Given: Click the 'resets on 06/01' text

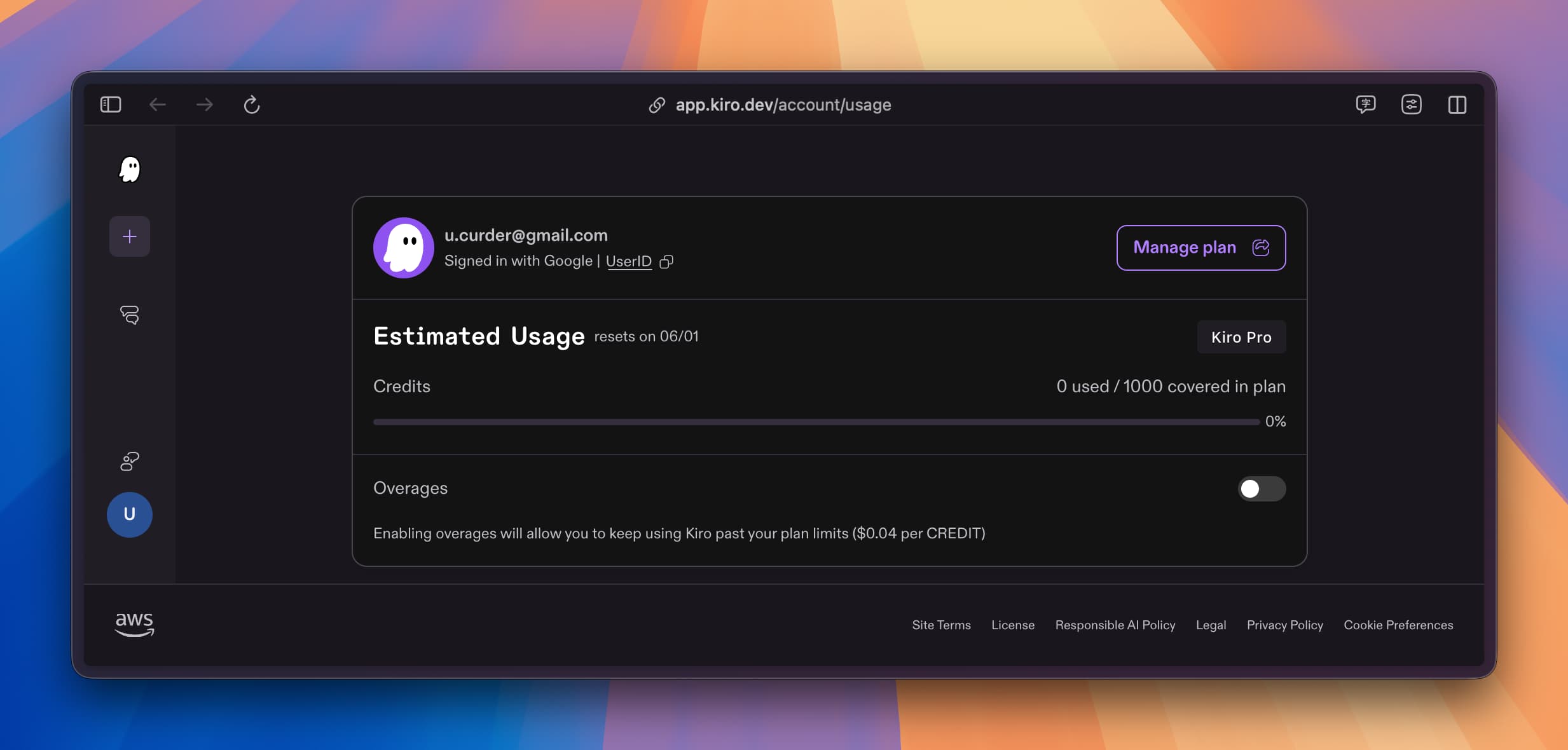Looking at the screenshot, I should pyautogui.click(x=646, y=336).
